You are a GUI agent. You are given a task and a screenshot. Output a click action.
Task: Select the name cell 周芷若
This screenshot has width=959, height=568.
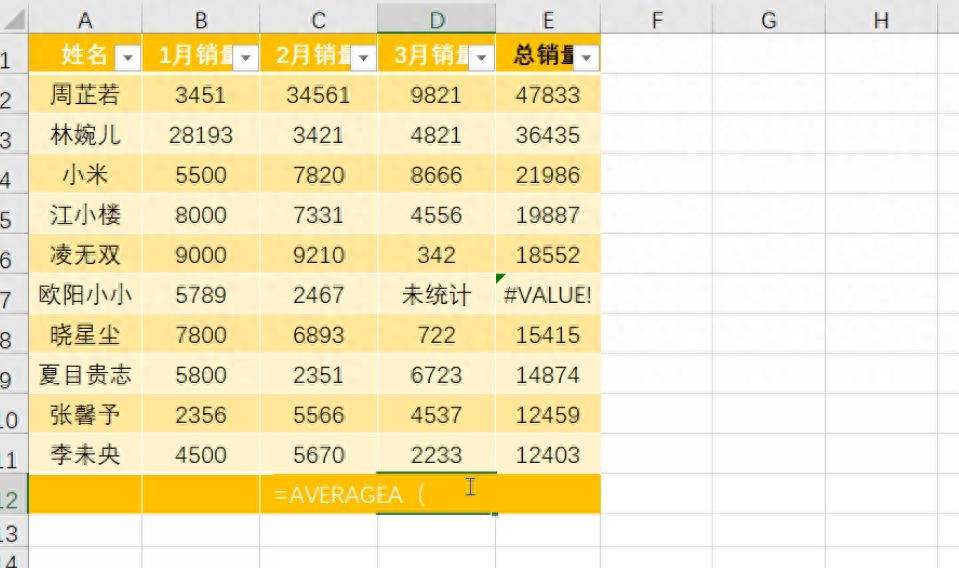pyautogui.click(x=85, y=95)
